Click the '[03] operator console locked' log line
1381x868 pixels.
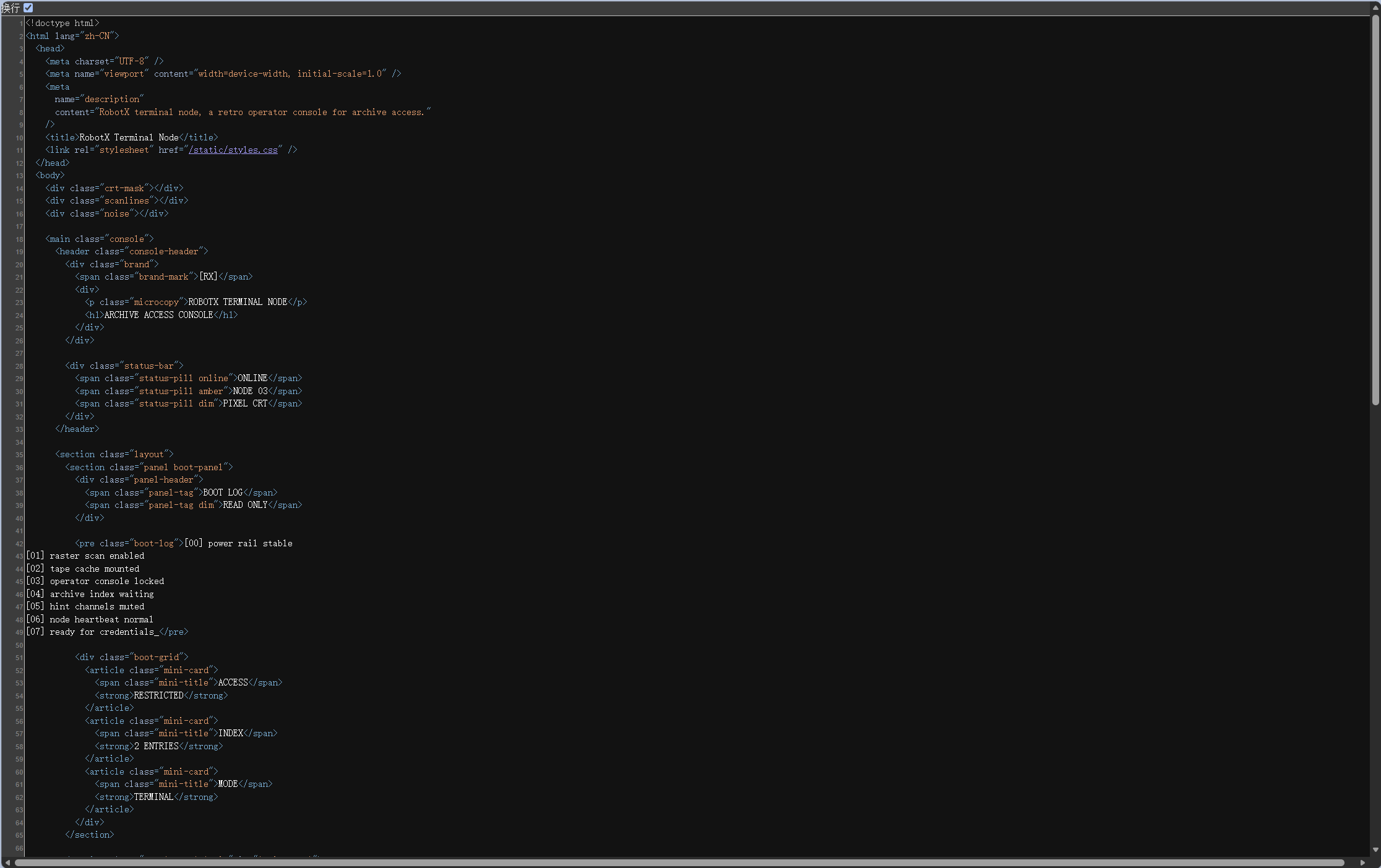click(x=95, y=581)
